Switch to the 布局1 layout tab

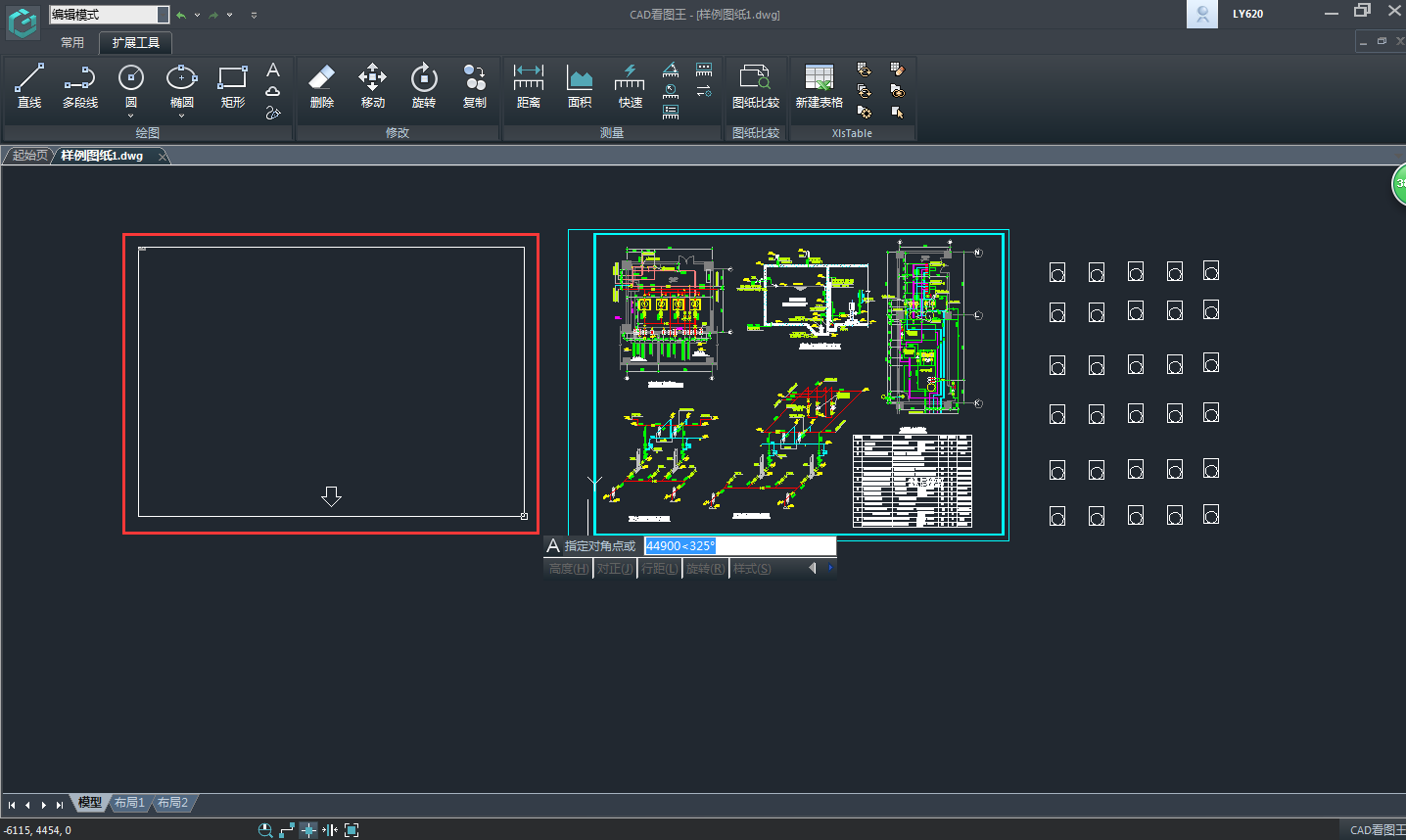[129, 803]
